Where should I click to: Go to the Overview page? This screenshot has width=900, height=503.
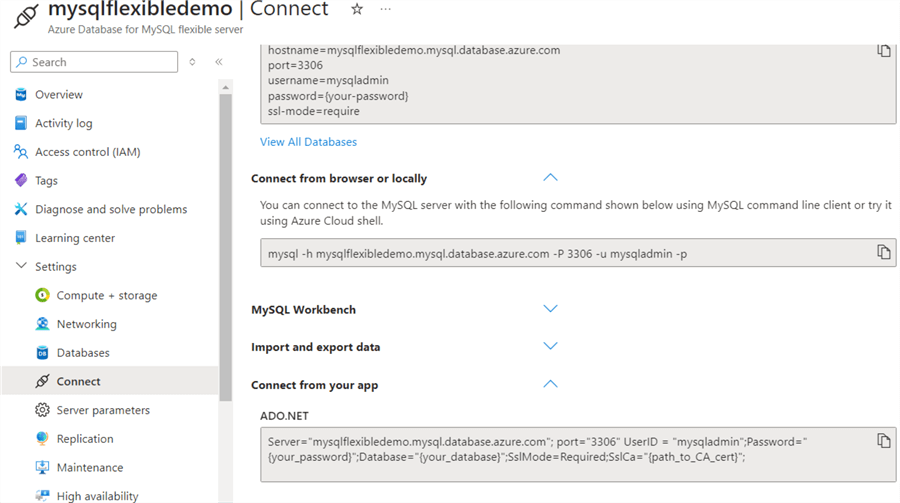coord(58,95)
